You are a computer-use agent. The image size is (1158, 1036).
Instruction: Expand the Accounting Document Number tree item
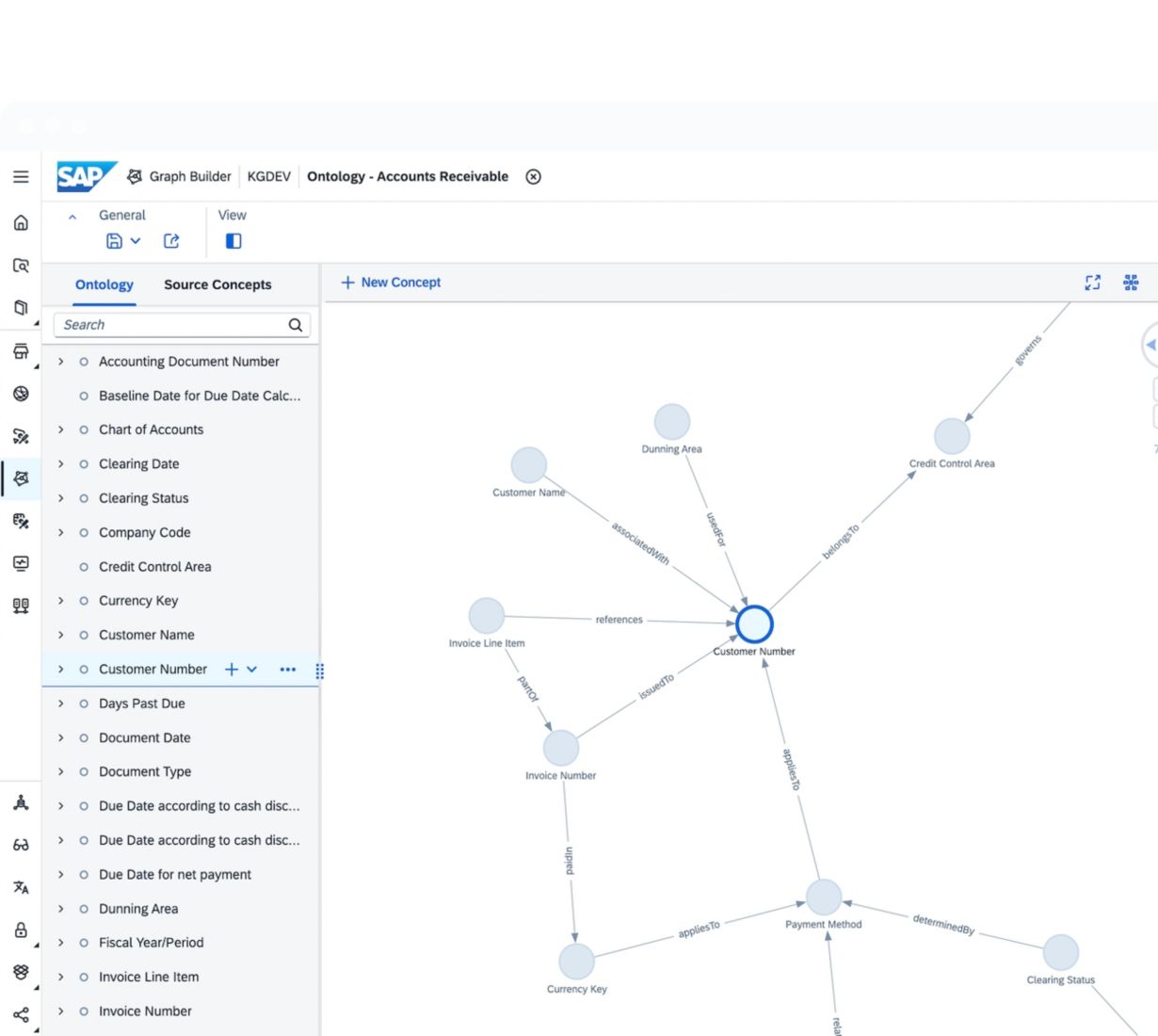point(61,362)
